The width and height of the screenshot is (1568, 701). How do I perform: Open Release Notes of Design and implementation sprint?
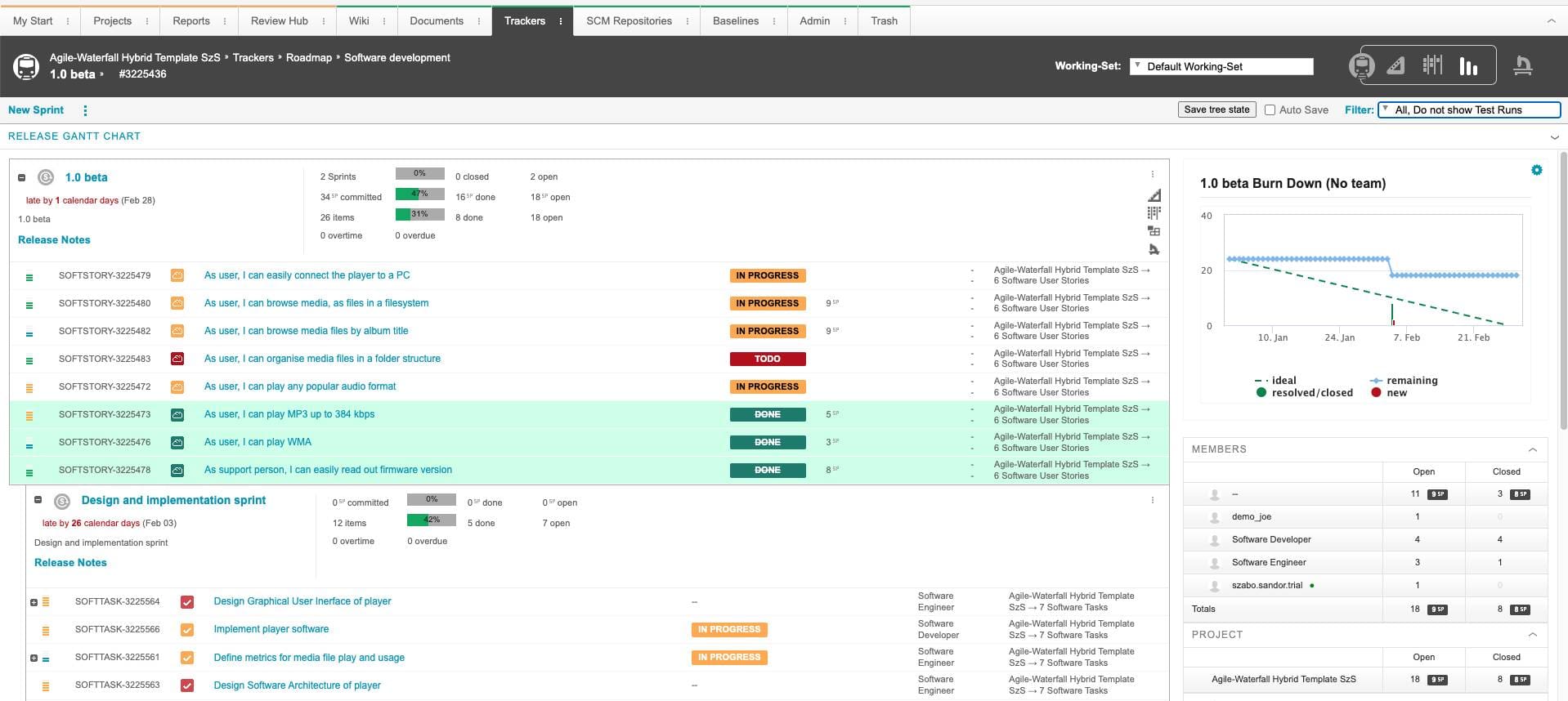tap(70, 562)
